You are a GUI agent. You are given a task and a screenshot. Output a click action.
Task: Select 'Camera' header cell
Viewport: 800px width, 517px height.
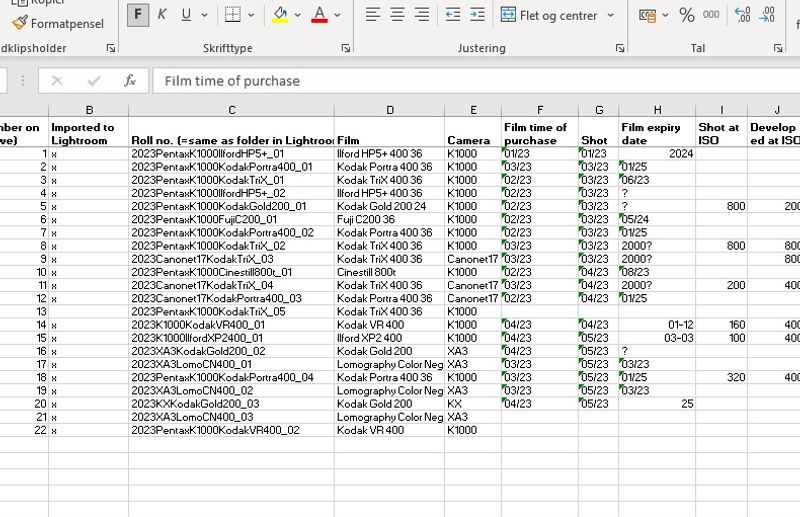[x=473, y=133]
